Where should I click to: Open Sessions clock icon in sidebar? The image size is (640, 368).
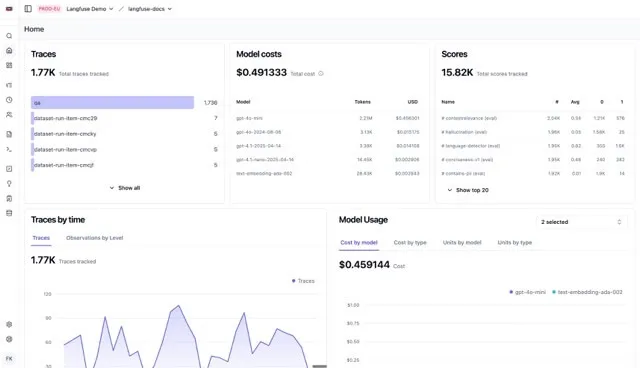(x=9, y=100)
